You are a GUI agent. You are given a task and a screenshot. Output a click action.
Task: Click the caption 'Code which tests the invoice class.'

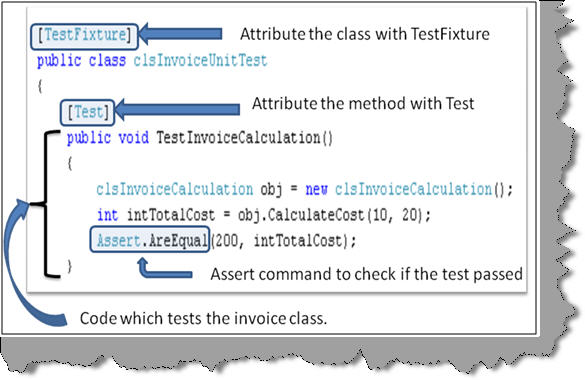pos(203,318)
